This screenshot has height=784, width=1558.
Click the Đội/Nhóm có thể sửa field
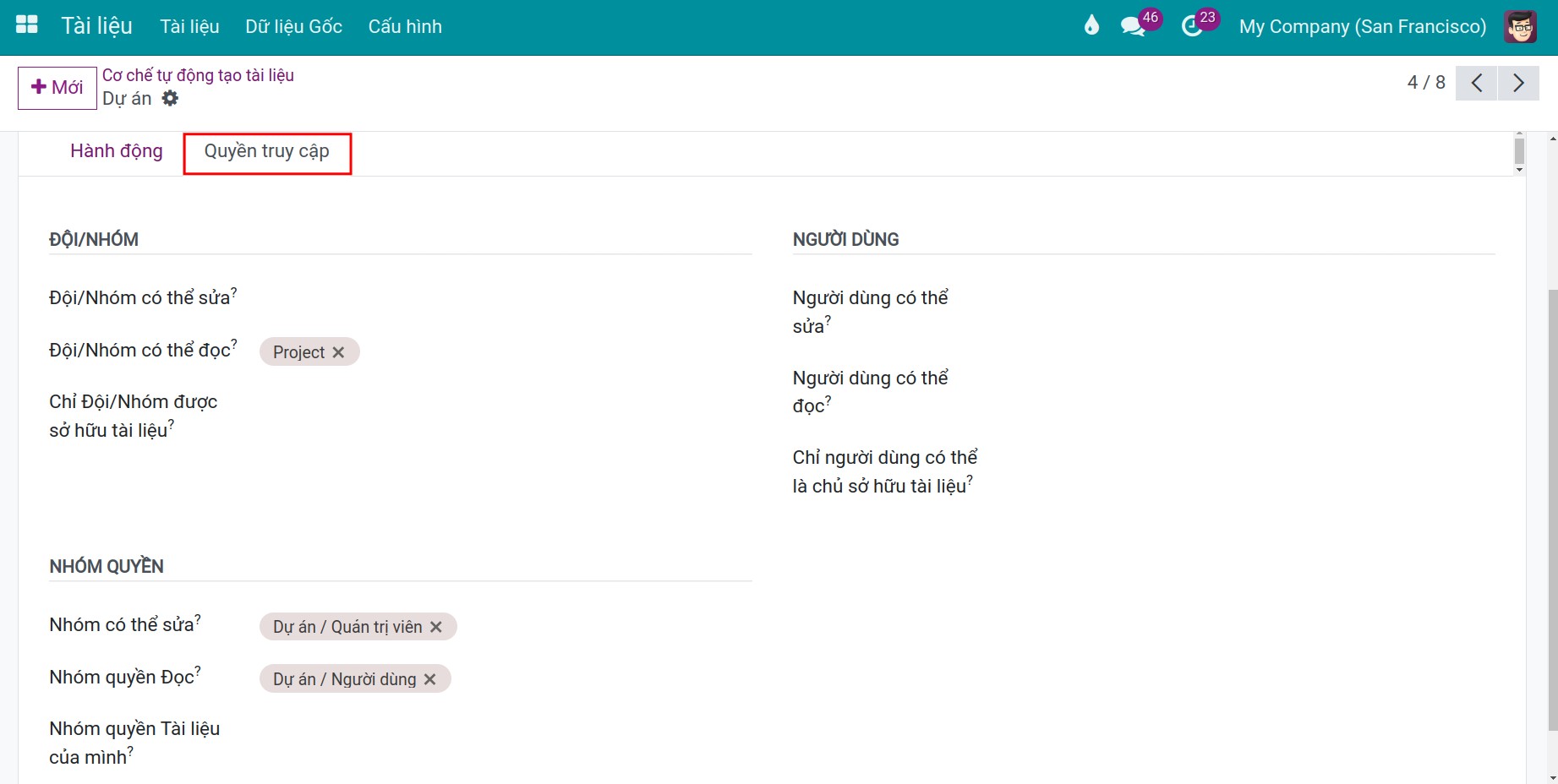506,298
